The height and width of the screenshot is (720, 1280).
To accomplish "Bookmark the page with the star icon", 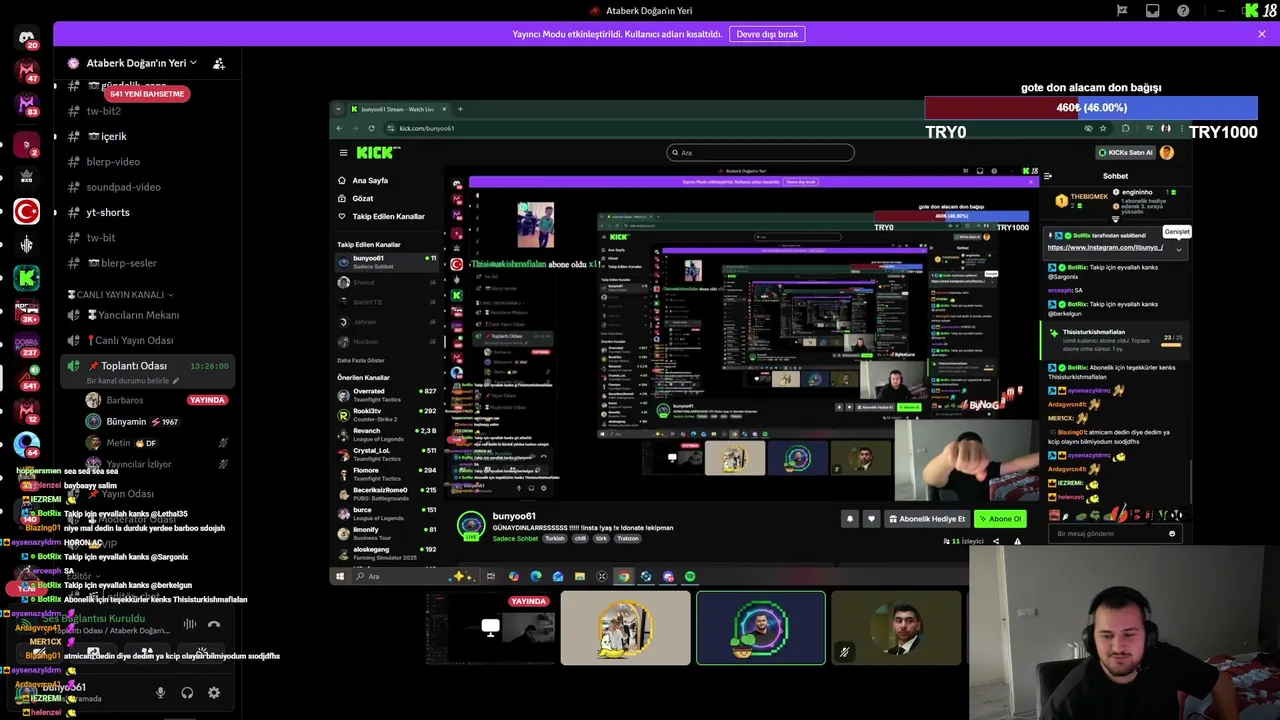I will point(1103,128).
